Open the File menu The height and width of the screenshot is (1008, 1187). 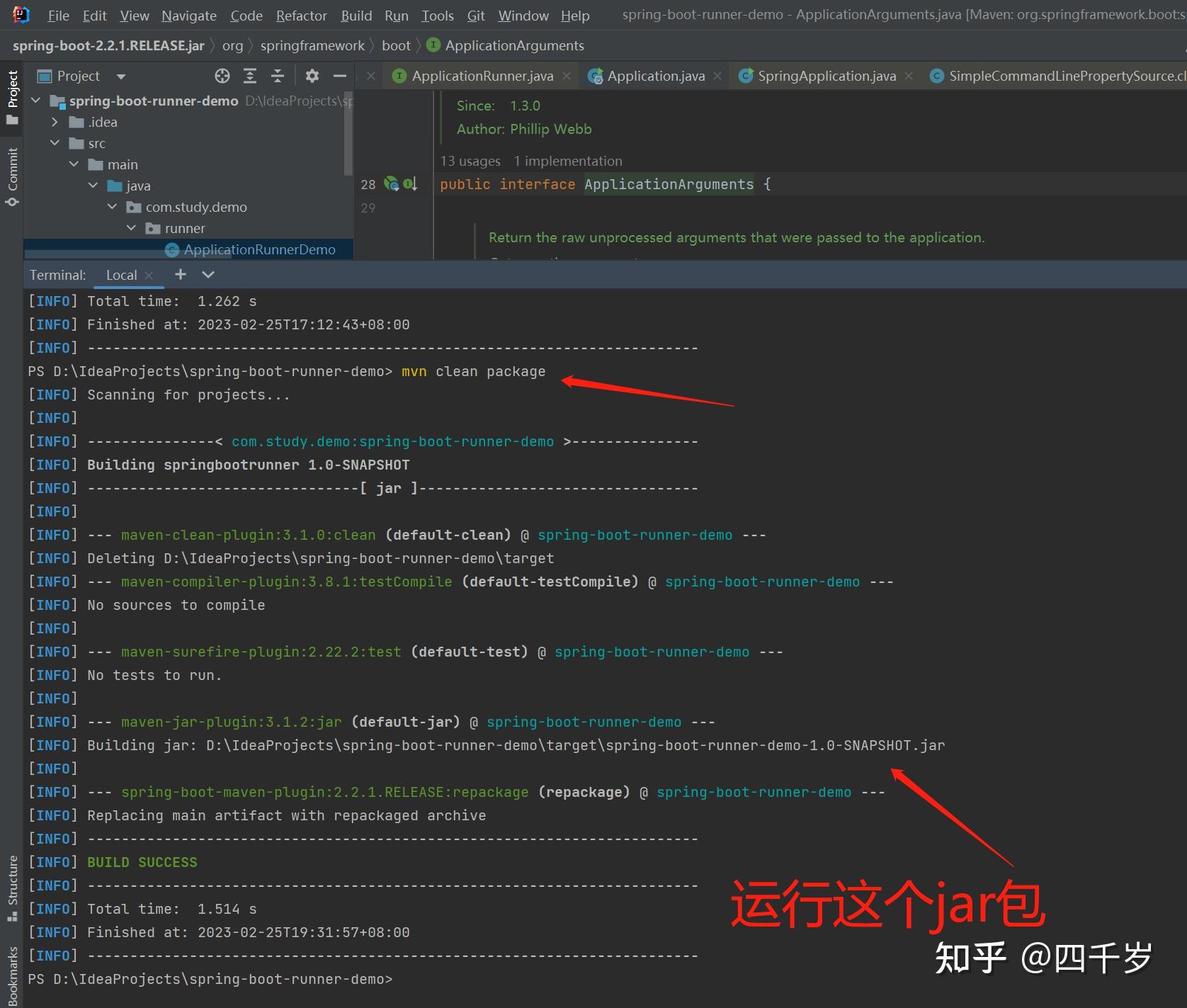click(58, 16)
